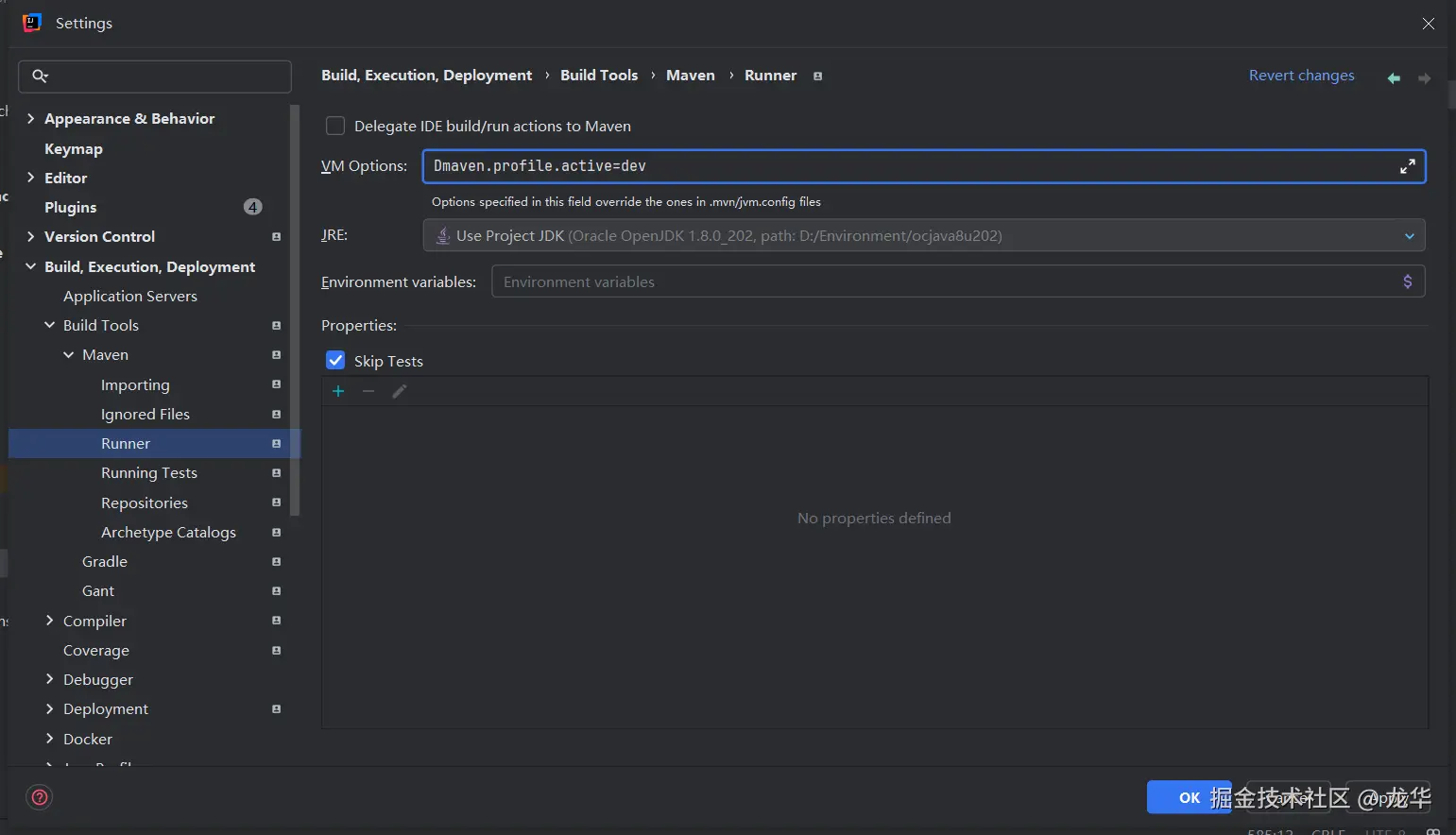Click the project icon on Gant row

[x=276, y=591]
